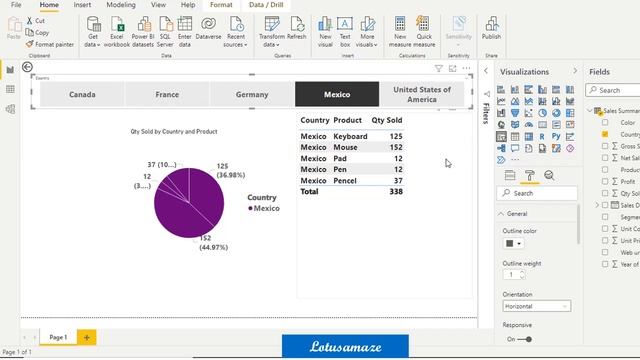Check the Profit field checkbox
Screen dimensions: 640x360
coord(605,181)
